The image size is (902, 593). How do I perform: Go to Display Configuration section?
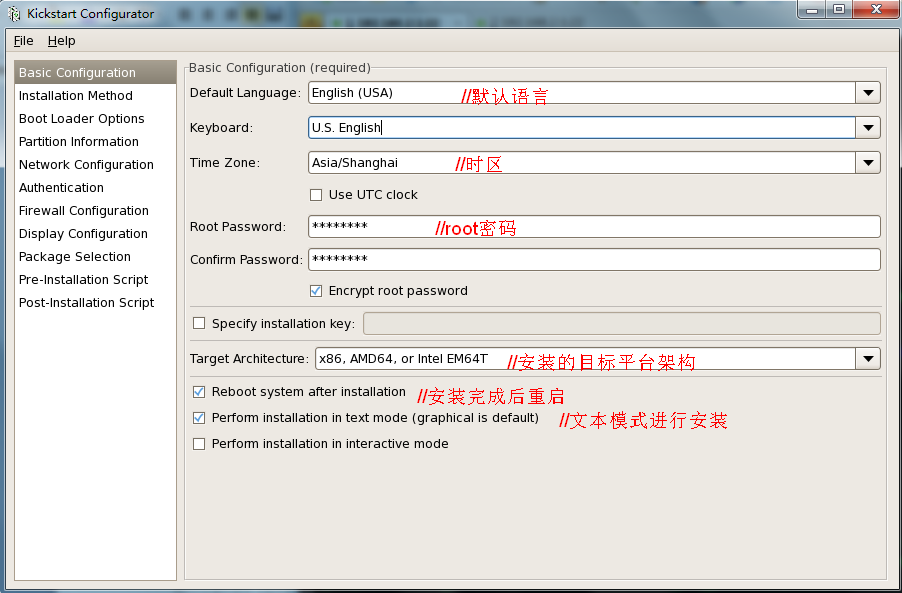click(95, 234)
